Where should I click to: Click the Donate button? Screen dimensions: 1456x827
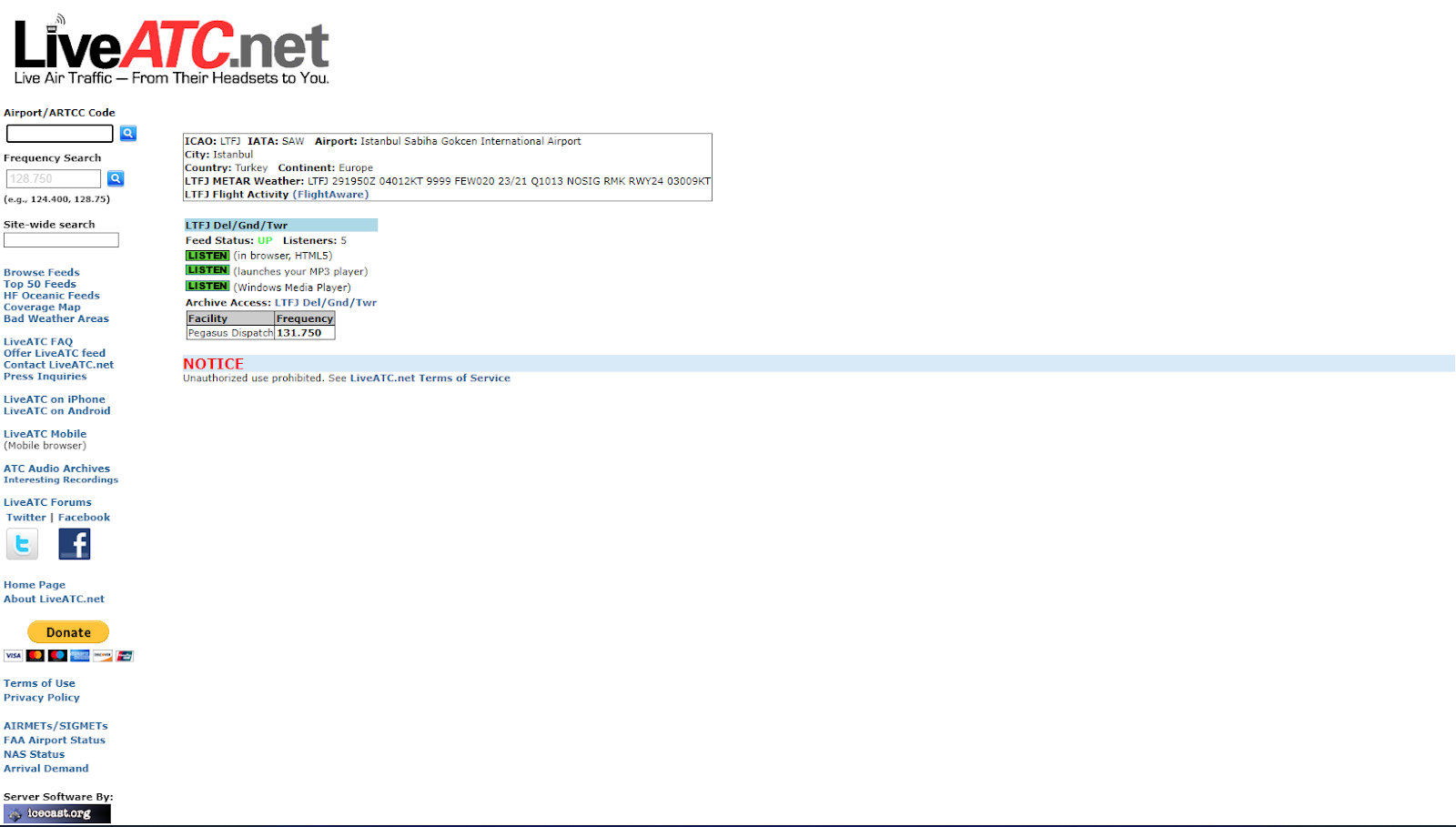[68, 632]
